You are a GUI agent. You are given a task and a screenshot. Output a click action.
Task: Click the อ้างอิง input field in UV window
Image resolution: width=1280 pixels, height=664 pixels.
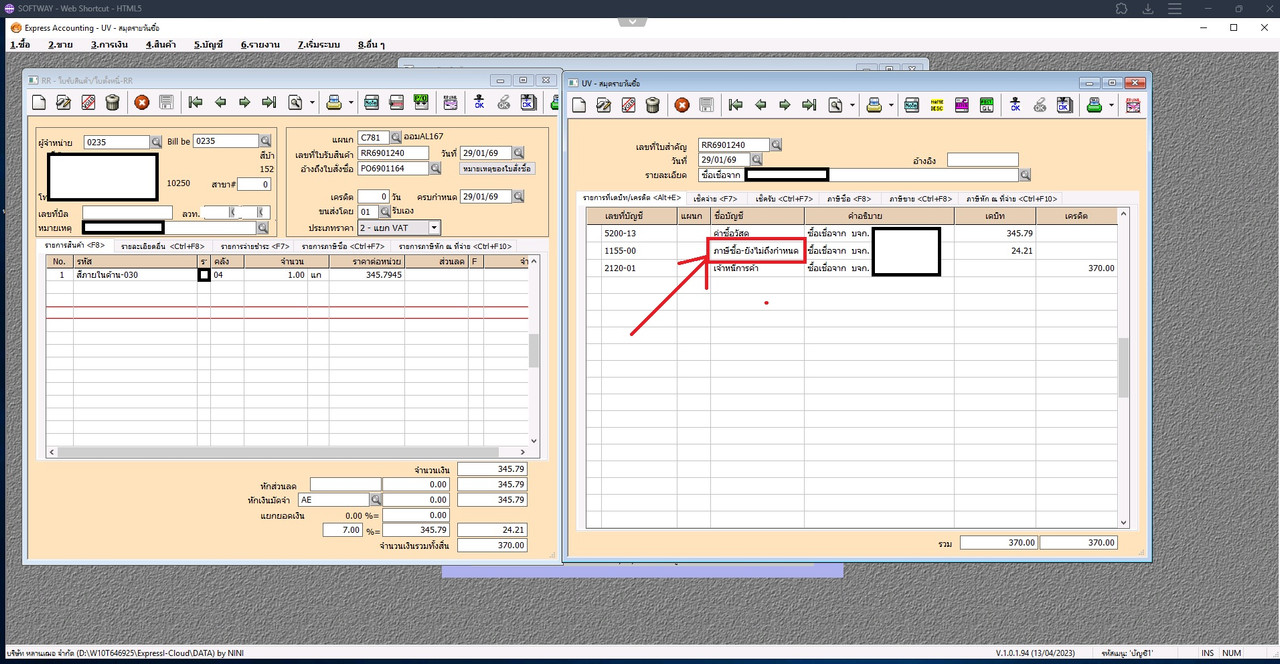coord(982,160)
